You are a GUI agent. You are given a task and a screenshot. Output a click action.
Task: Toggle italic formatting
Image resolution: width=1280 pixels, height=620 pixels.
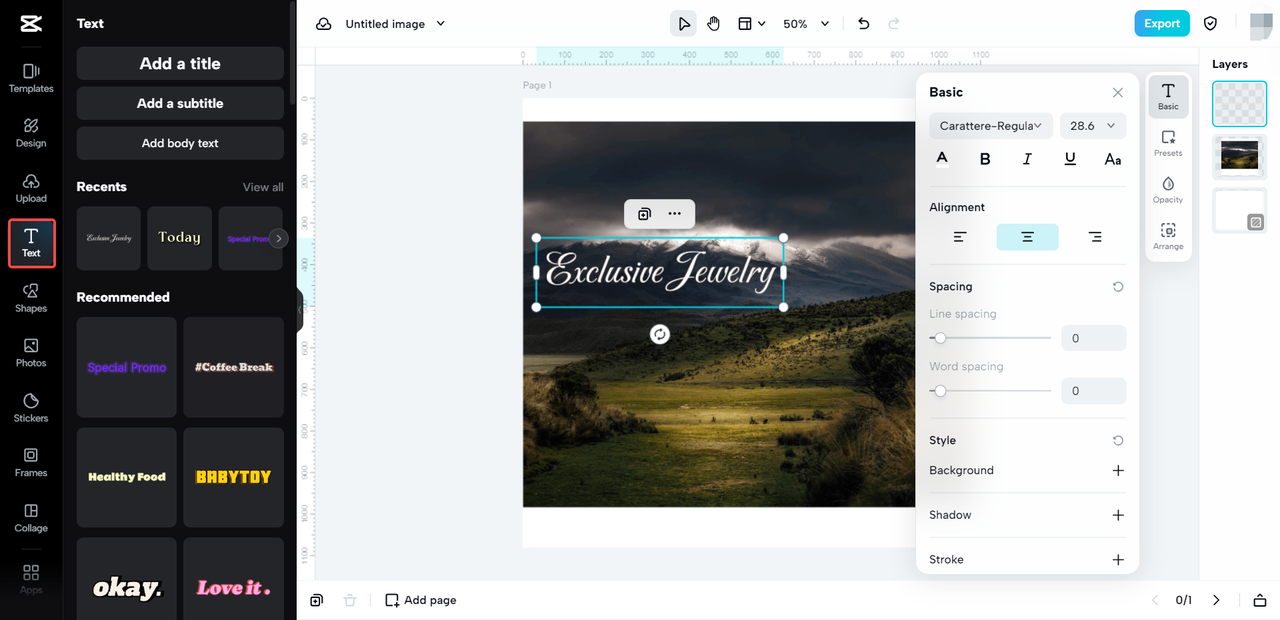click(x=1027, y=158)
